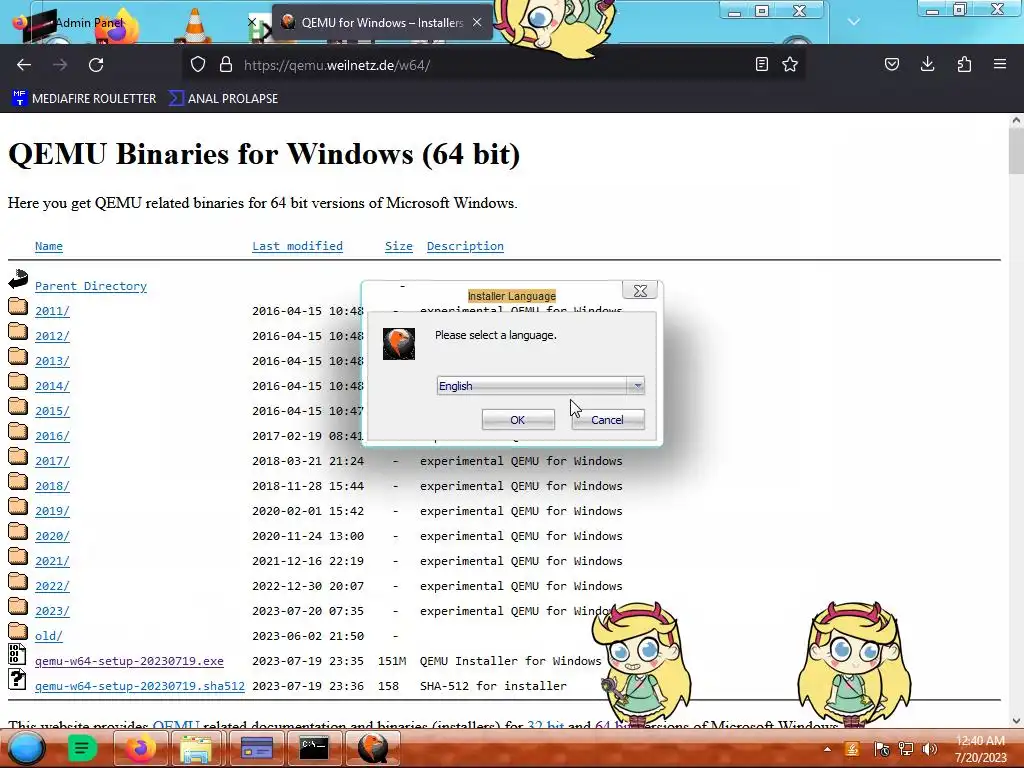Confirm language with OK button
Image resolution: width=1024 pixels, height=768 pixels.
point(518,420)
